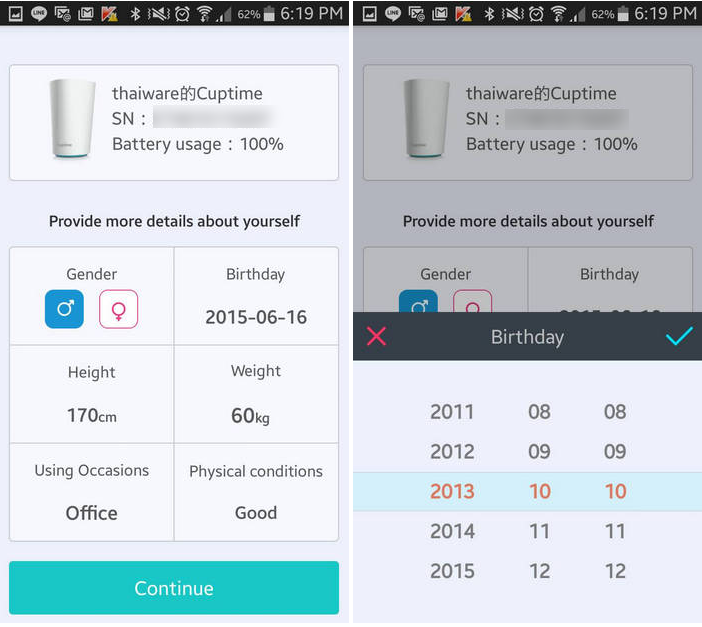
Task: Confirm birthday with the blue checkmark
Action: click(679, 336)
